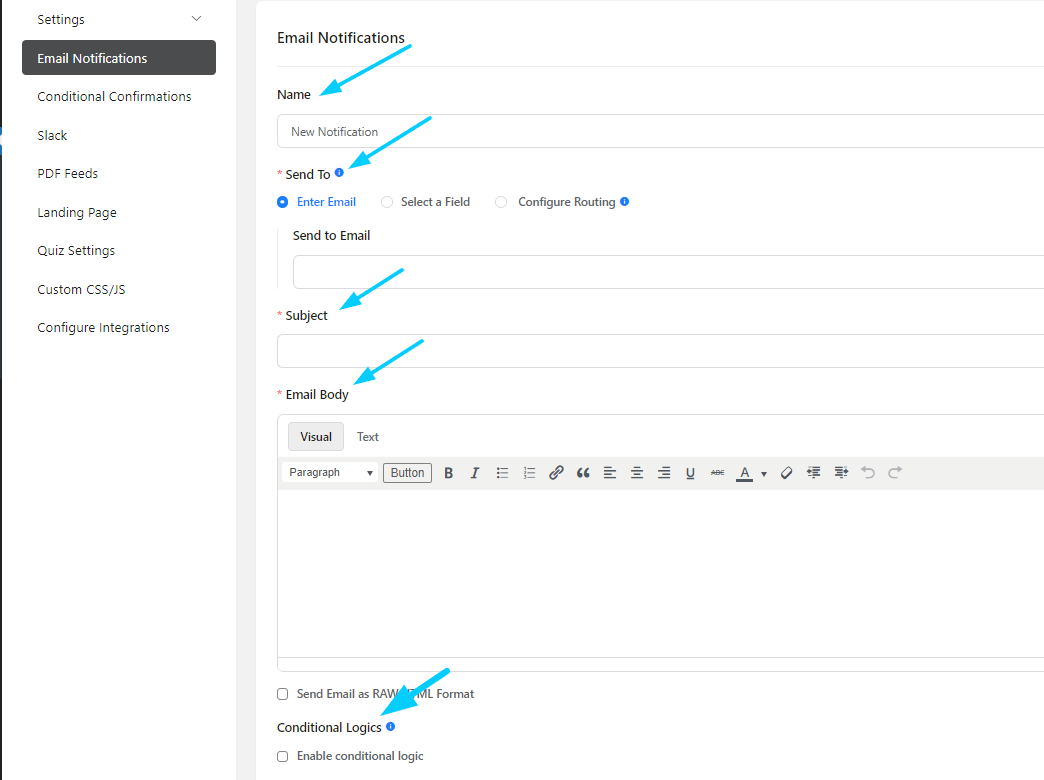Insert a hyperlink using the link icon

coord(556,472)
